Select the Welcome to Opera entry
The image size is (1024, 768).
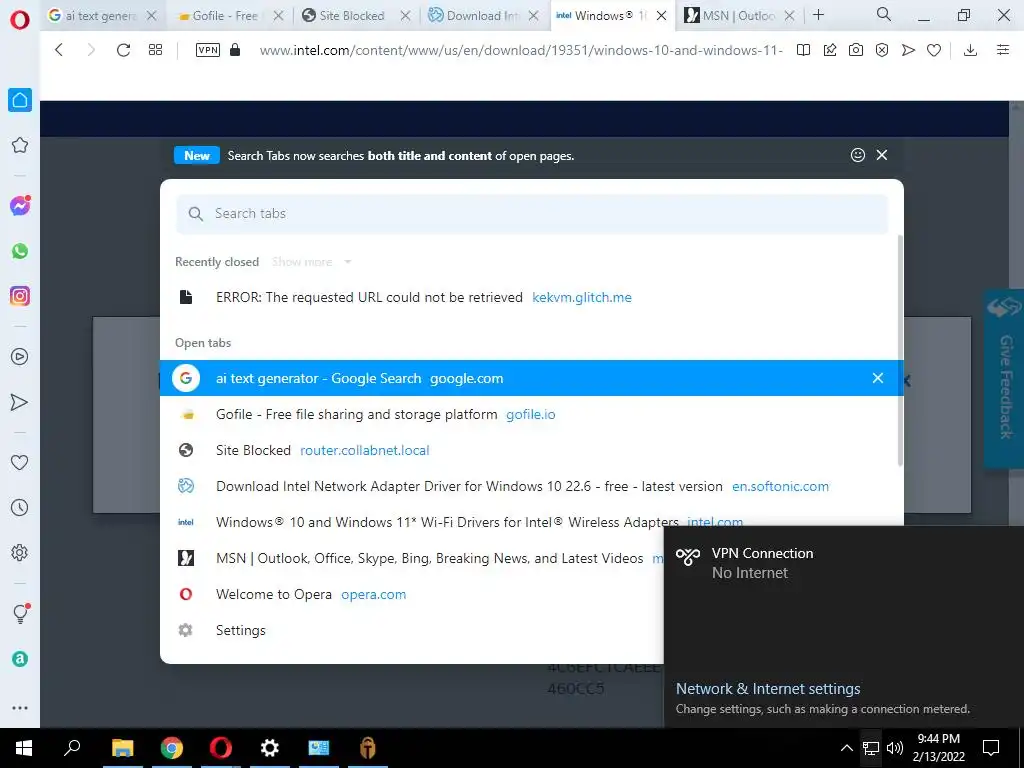(411, 594)
